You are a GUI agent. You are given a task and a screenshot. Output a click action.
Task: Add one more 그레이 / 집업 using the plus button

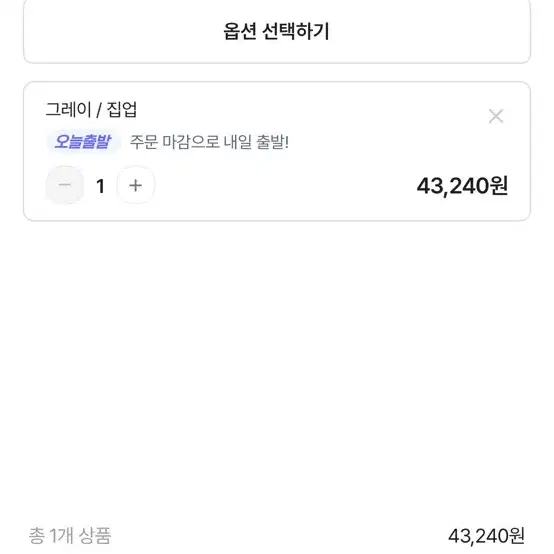[135, 185]
